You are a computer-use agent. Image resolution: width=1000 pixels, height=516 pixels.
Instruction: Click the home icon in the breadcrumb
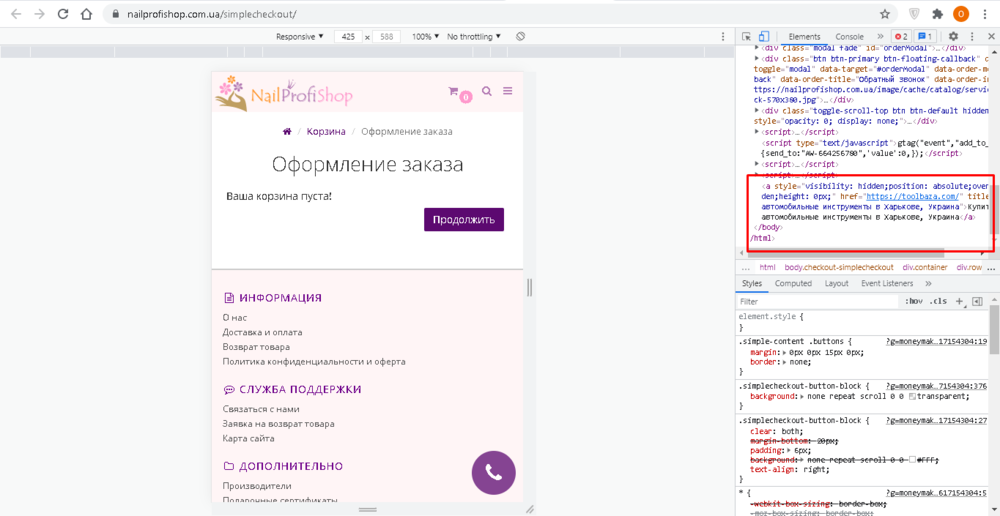tap(287, 132)
